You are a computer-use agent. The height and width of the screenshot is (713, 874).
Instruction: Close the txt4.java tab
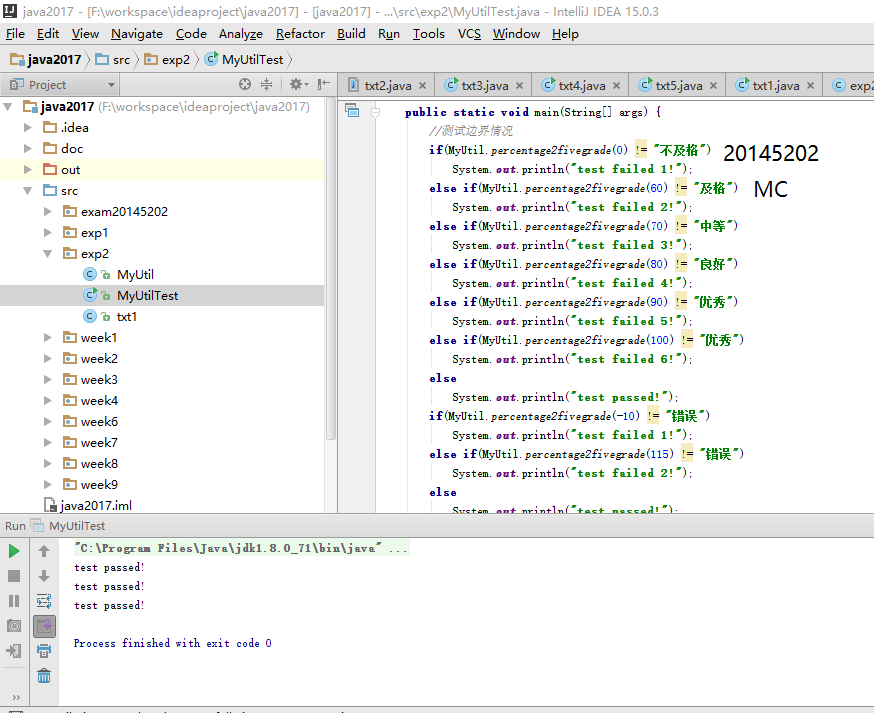(616, 85)
